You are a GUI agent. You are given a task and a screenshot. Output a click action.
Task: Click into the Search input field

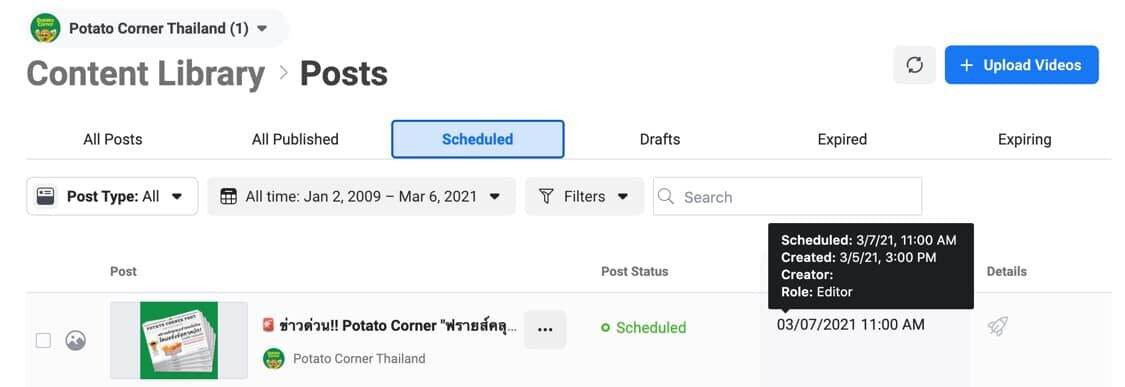pos(787,197)
